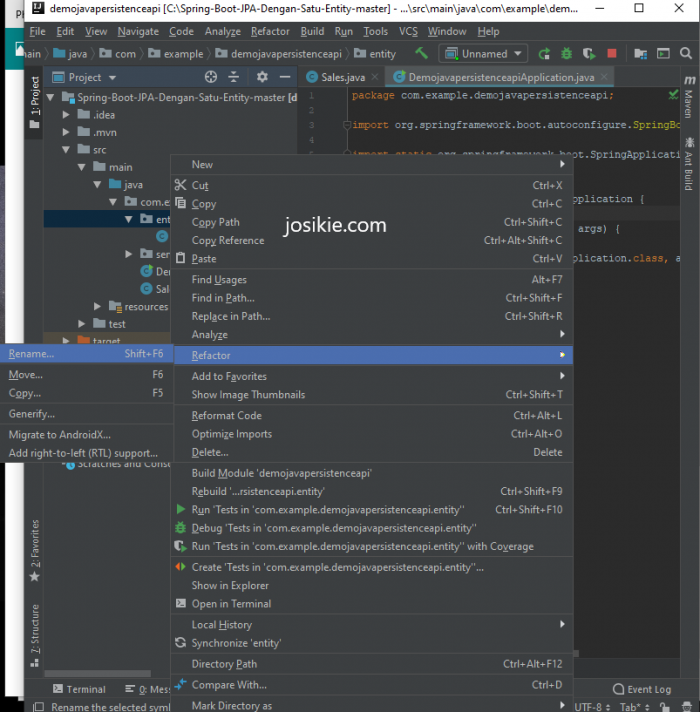Click the horizontal scrollbar in Project panel
The width and height of the screenshot is (700, 712).
pos(98,673)
